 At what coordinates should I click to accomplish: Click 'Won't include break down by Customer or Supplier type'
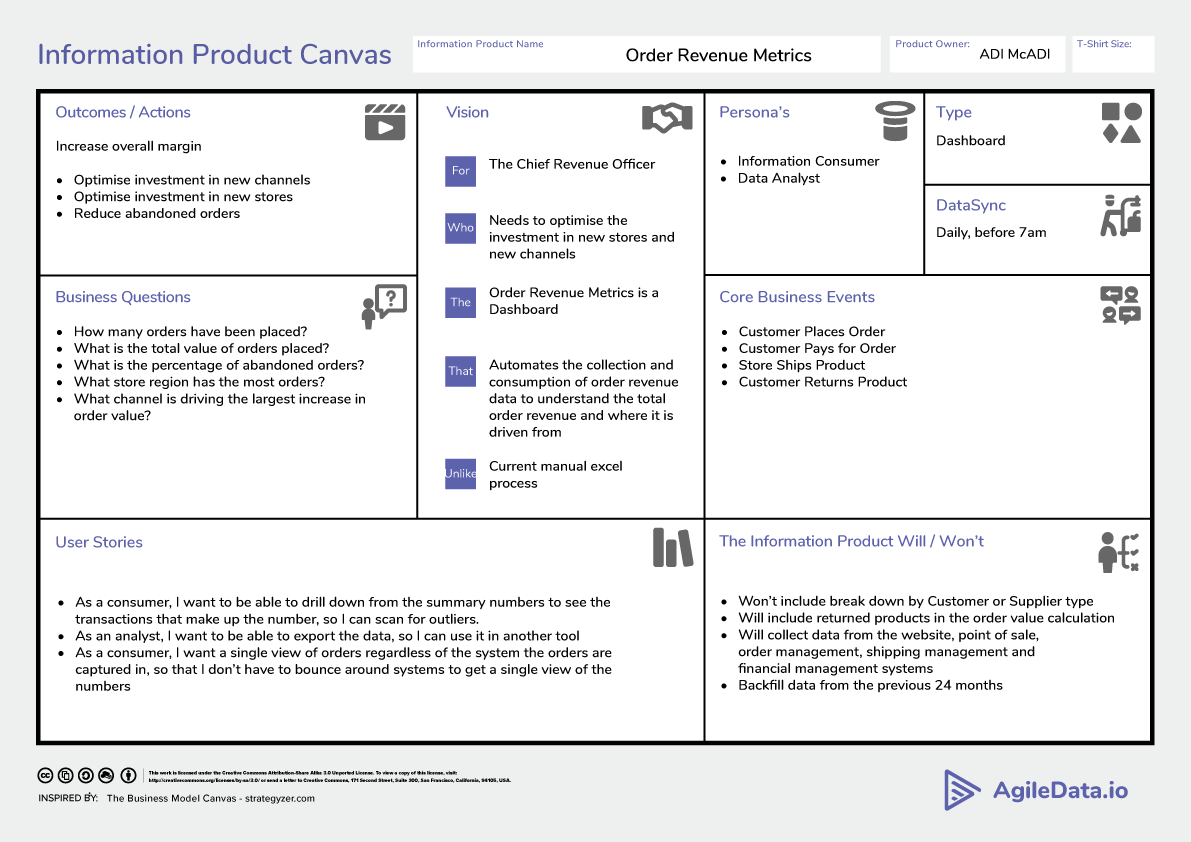[916, 601]
